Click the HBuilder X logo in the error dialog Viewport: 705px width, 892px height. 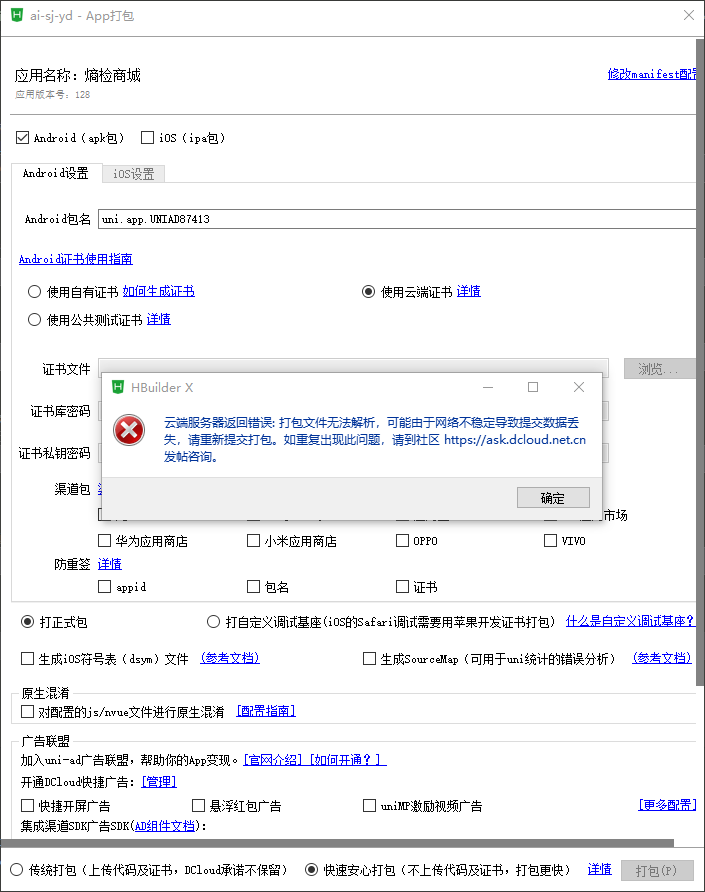[x=118, y=387]
